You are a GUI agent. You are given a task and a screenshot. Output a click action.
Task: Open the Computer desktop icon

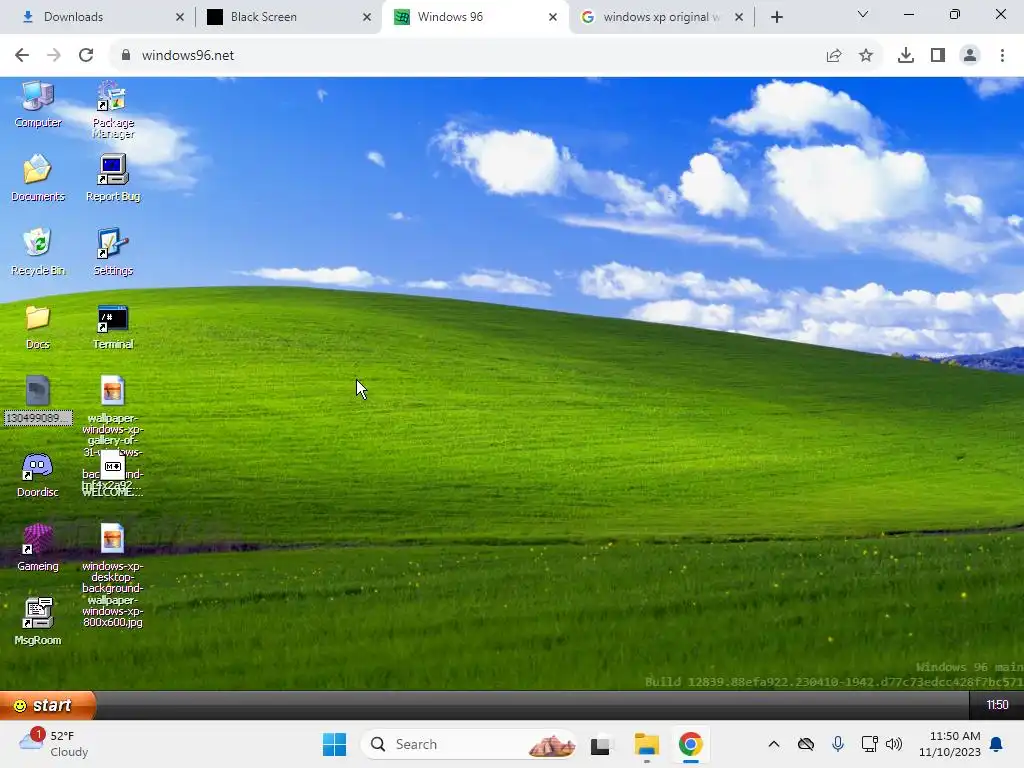pyautogui.click(x=38, y=104)
